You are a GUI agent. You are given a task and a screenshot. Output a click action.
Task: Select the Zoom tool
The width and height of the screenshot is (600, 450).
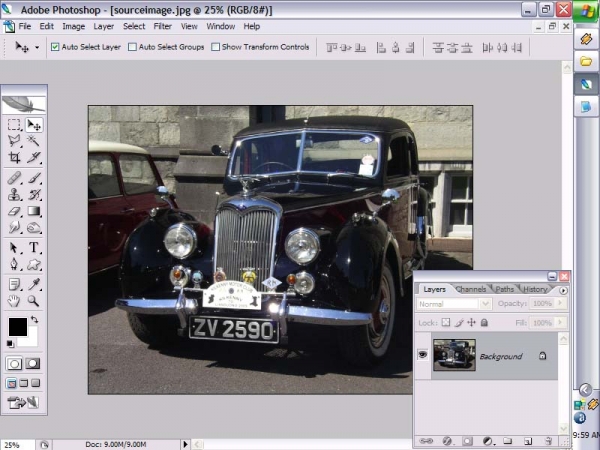coord(34,301)
